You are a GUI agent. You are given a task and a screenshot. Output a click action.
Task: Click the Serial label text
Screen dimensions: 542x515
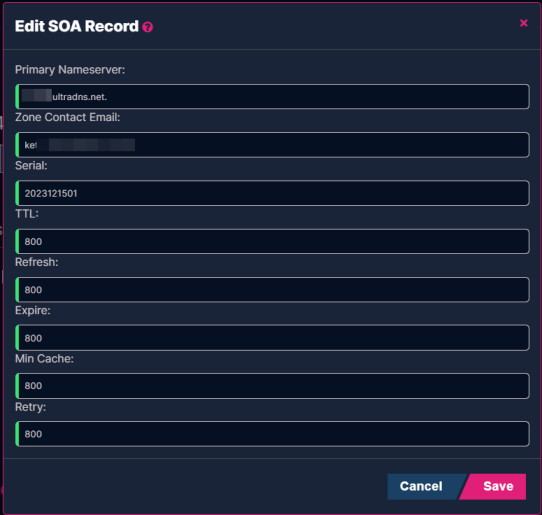tap(31, 166)
